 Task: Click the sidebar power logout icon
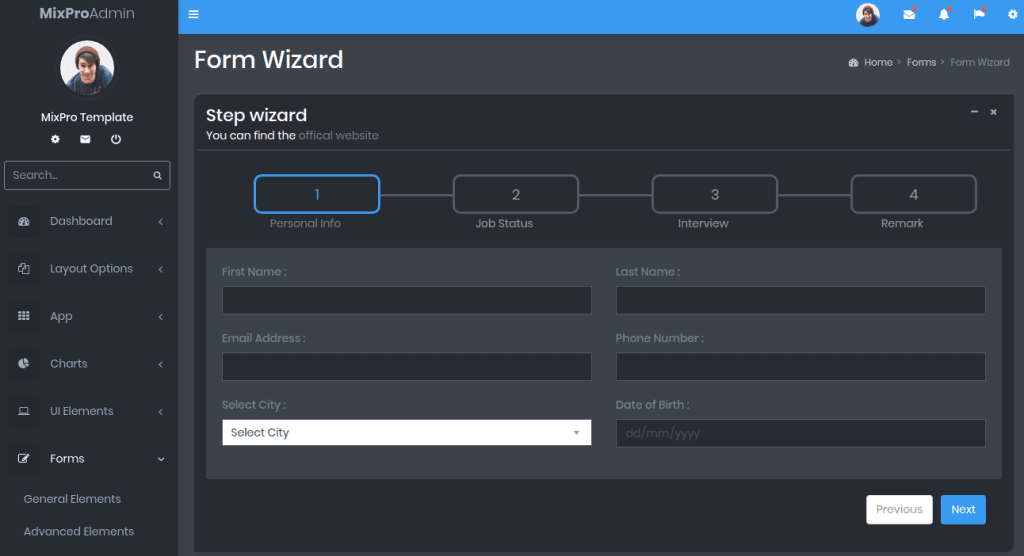(x=116, y=139)
